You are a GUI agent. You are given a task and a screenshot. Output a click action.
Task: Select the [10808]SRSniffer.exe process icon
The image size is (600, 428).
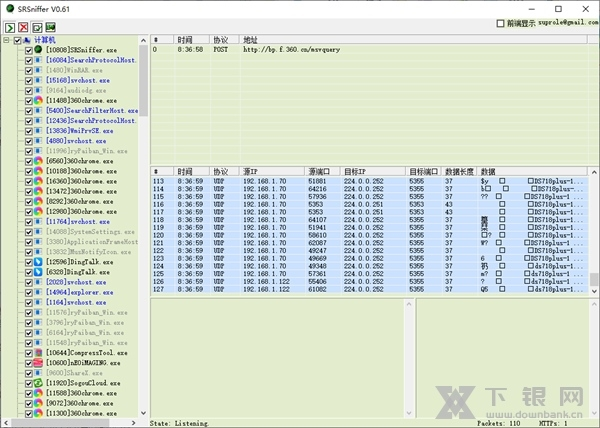click(38, 49)
